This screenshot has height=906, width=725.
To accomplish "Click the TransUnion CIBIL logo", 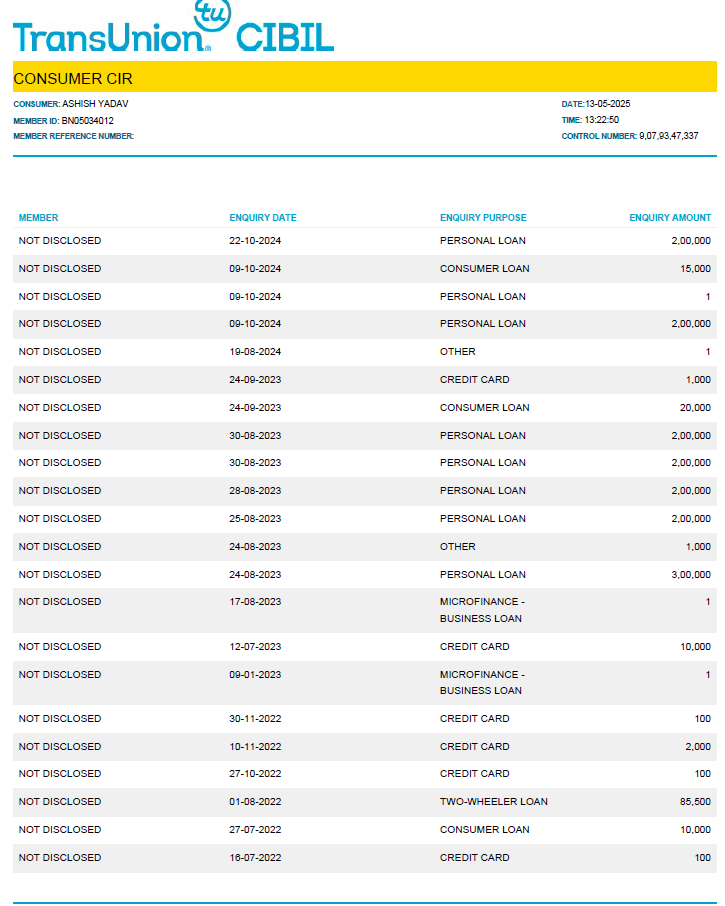I will 172,32.
